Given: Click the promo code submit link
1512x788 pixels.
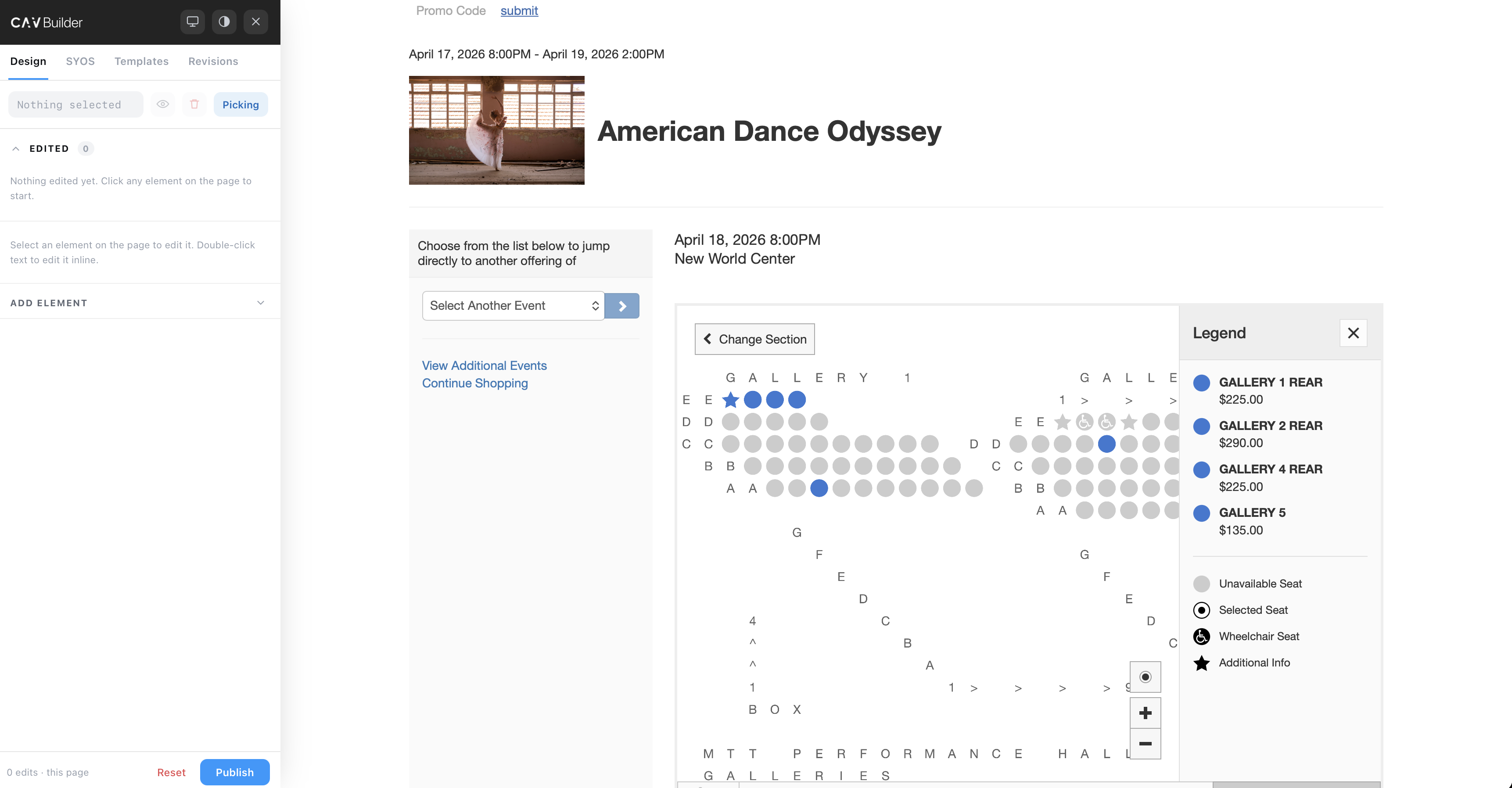Looking at the screenshot, I should pyautogui.click(x=519, y=11).
